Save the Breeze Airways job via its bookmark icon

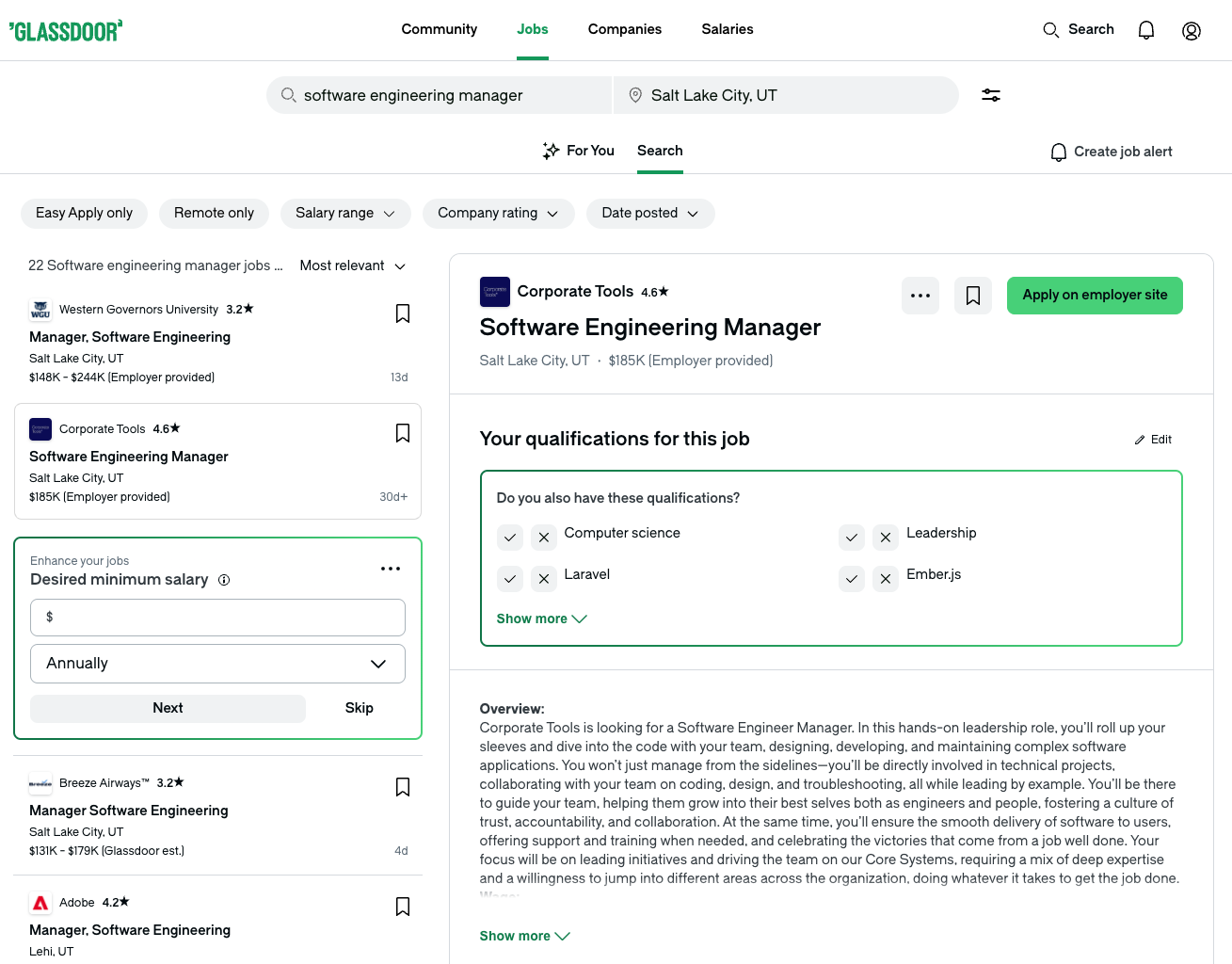coord(402,786)
